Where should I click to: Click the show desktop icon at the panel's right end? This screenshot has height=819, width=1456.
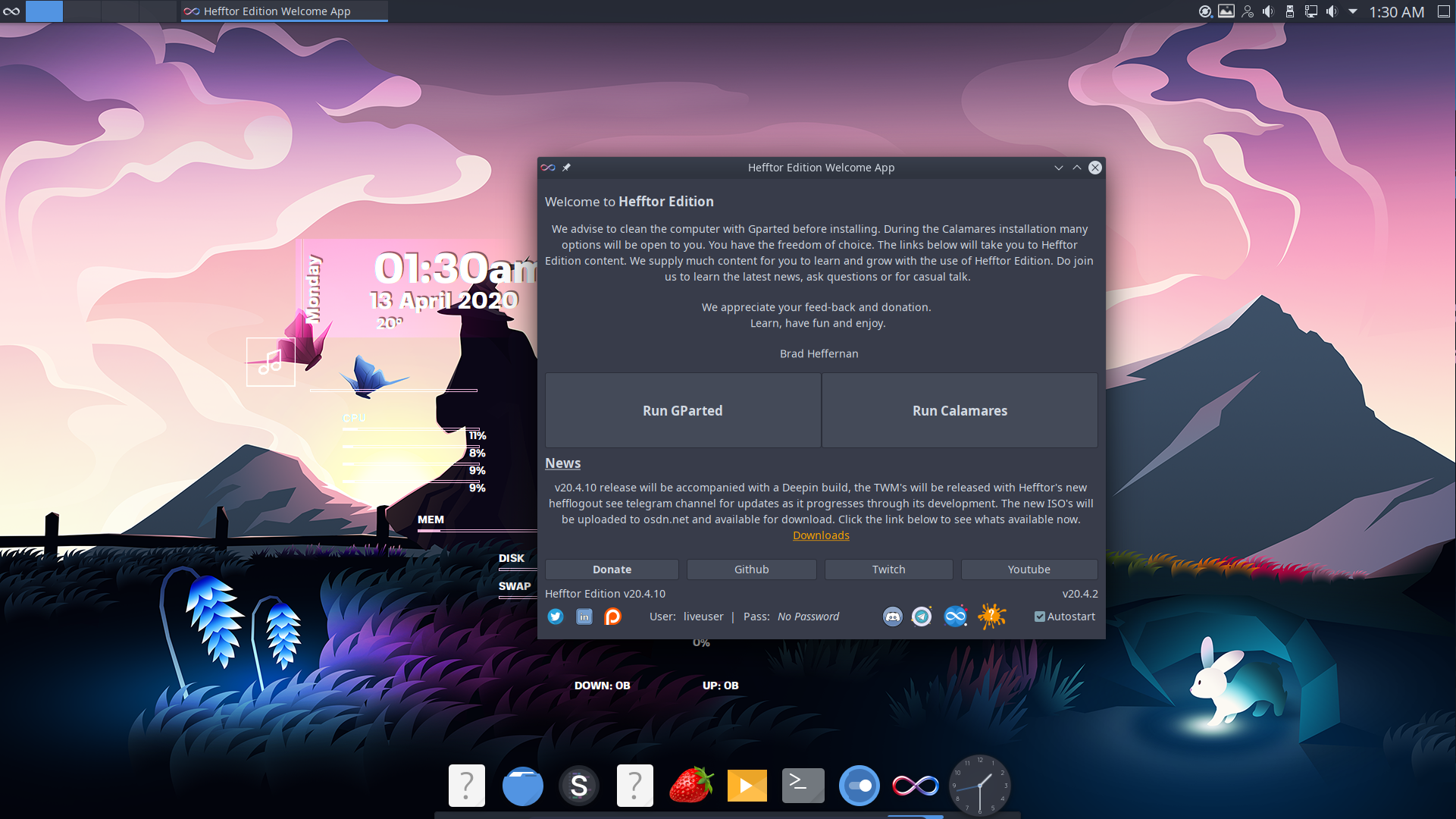click(1444, 11)
